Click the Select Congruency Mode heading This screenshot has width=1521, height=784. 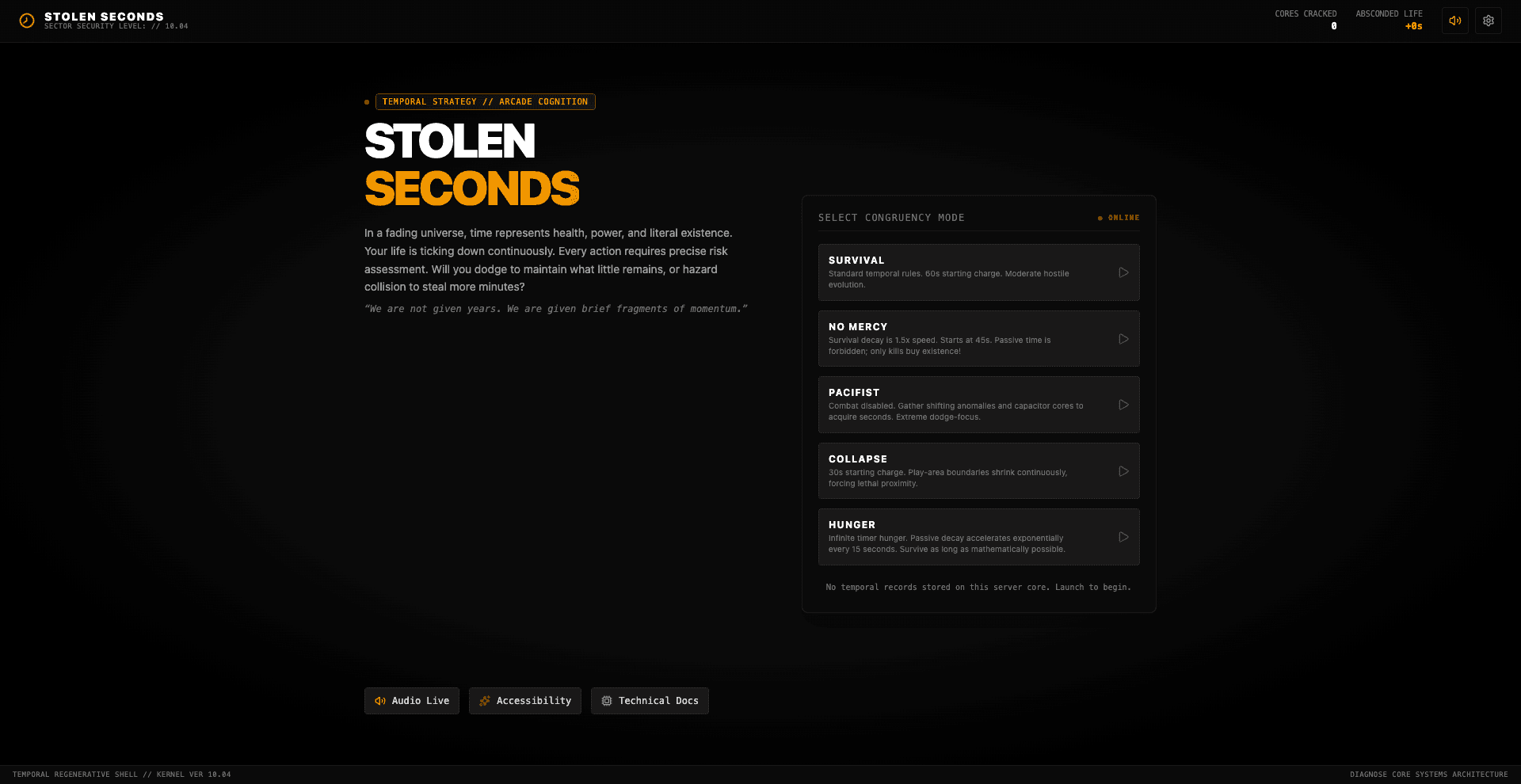pos(891,218)
